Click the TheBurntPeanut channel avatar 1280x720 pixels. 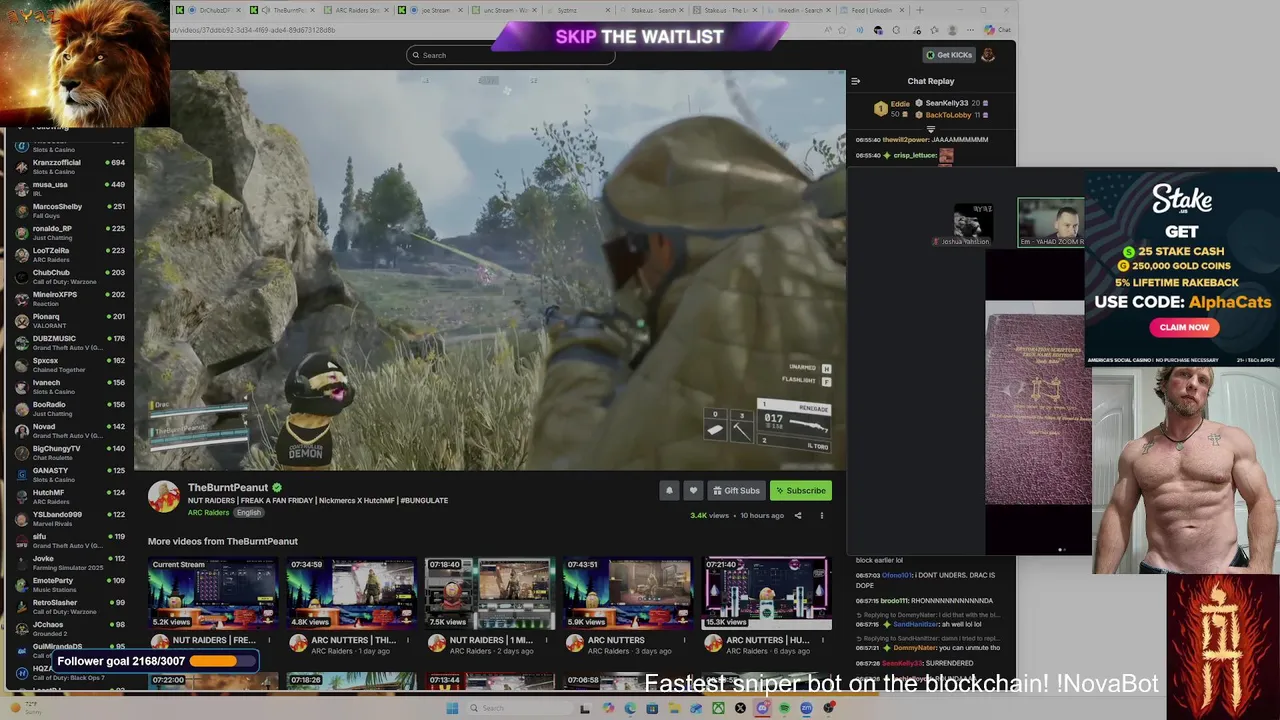coord(164,496)
